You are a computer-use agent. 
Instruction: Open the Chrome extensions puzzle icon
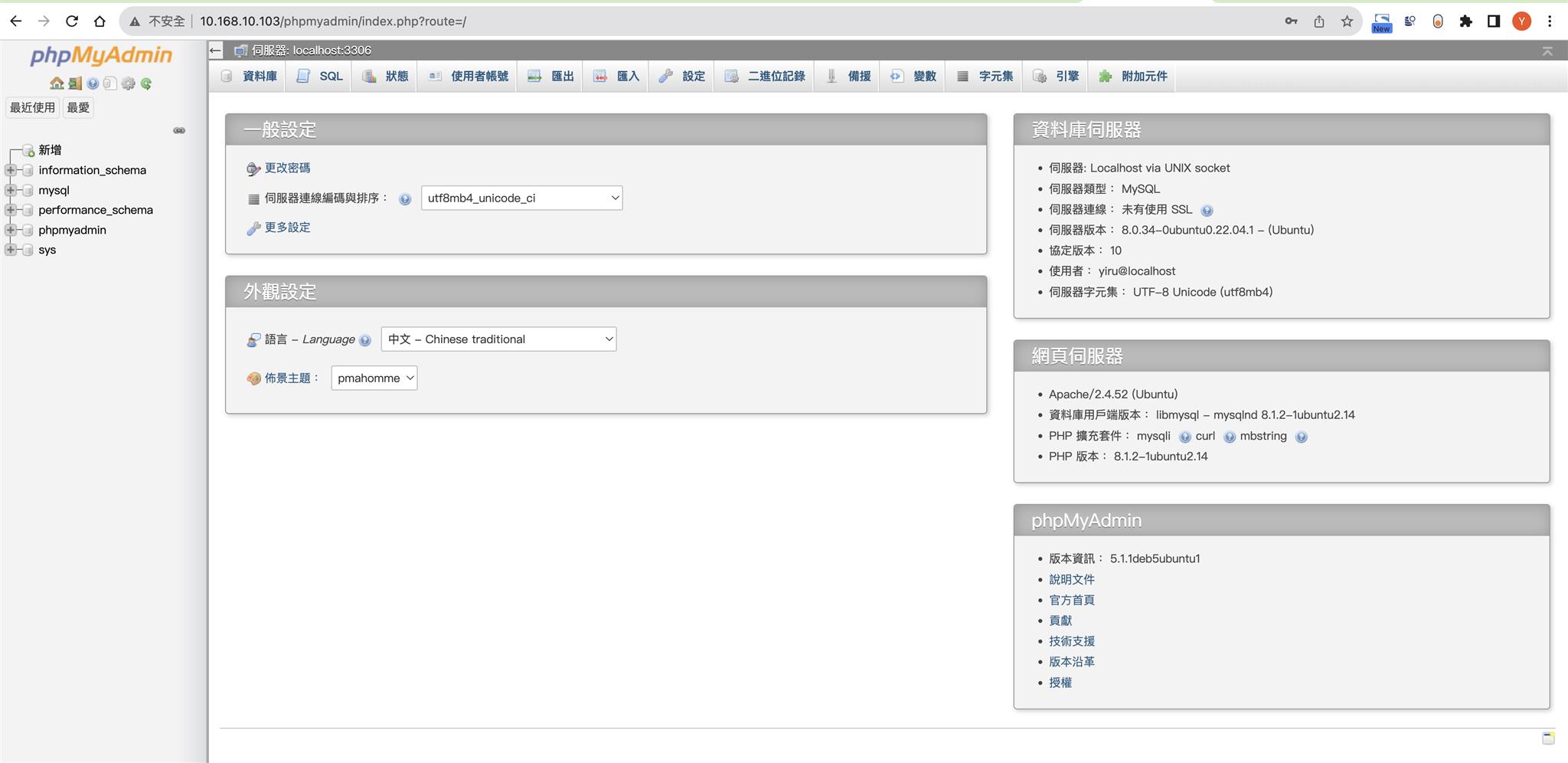1465,21
